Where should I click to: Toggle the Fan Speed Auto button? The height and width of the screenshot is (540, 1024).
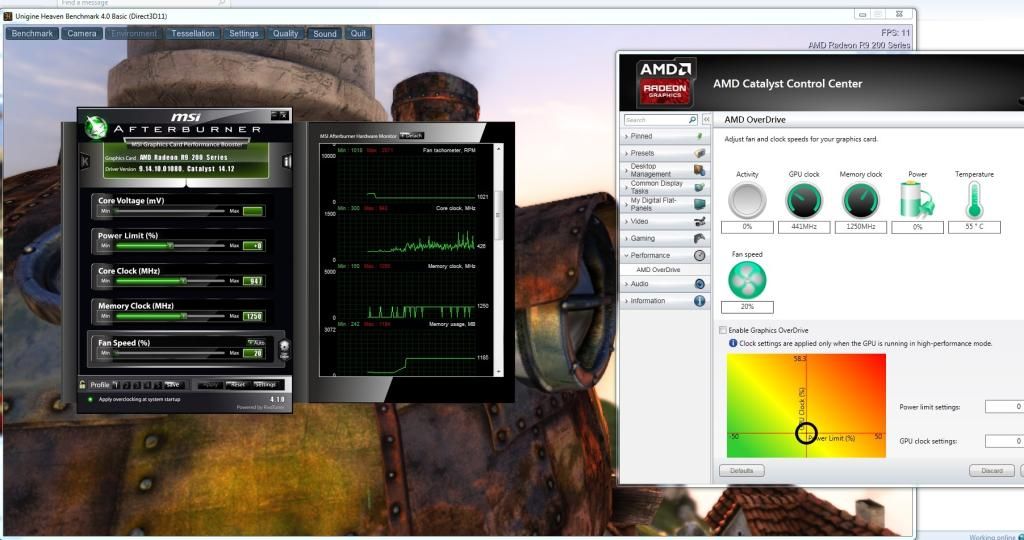256,342
